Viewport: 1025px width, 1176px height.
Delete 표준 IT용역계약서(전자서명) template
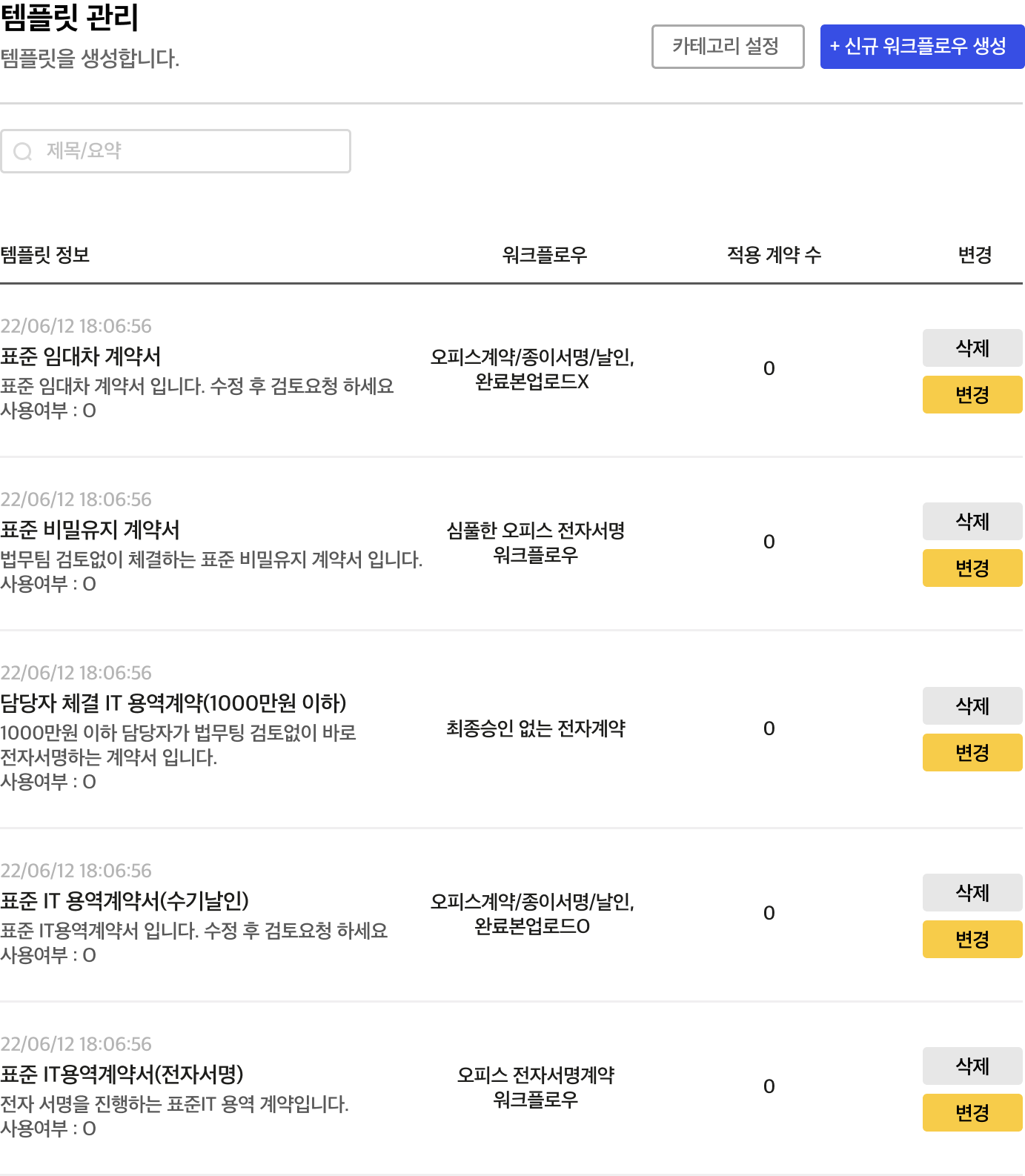[x=972, y=1066]
